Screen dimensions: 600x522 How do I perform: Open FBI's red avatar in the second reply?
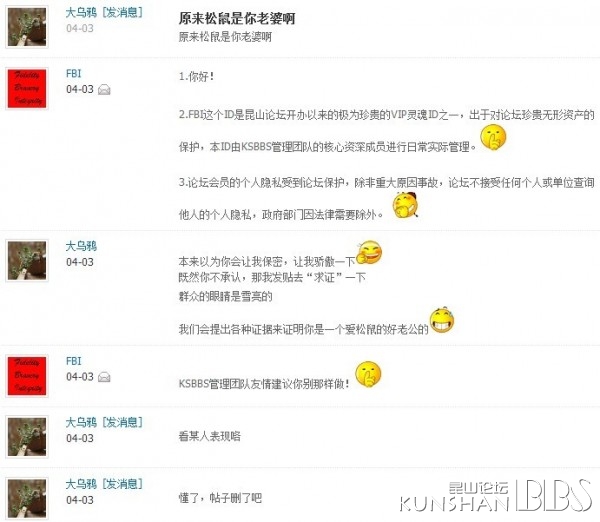pos(27,376)
